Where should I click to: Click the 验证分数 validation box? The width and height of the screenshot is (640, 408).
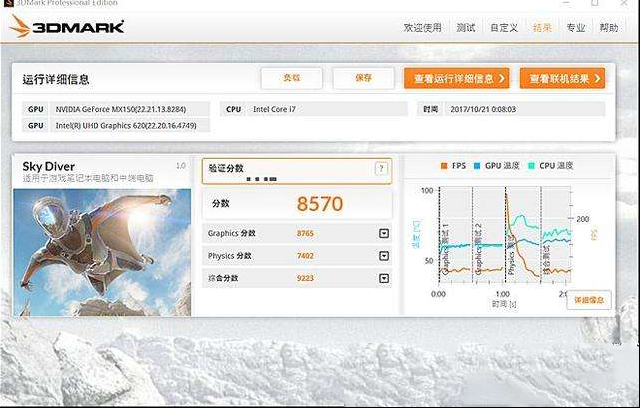[x=297, y=171]
